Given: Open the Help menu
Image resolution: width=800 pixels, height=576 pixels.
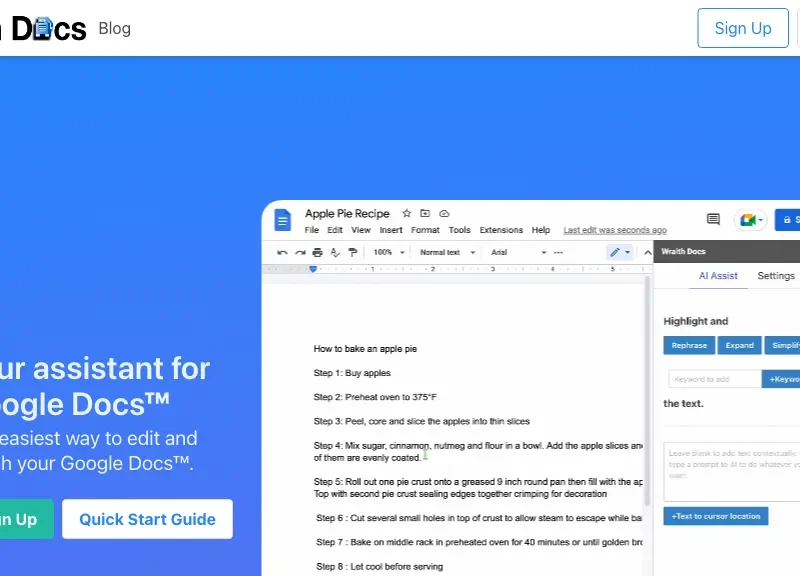Looking at the screenshot, I should tap(541, 230).
